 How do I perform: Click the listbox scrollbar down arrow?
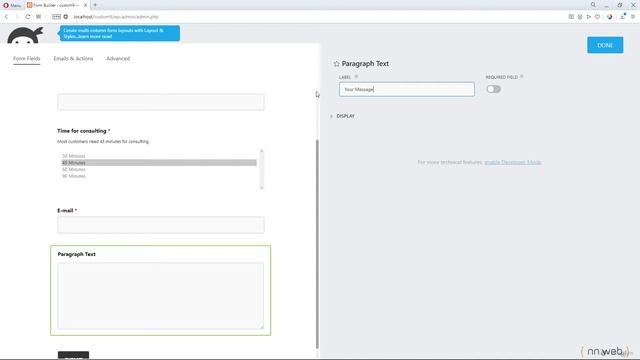click(x=262, y=187)
